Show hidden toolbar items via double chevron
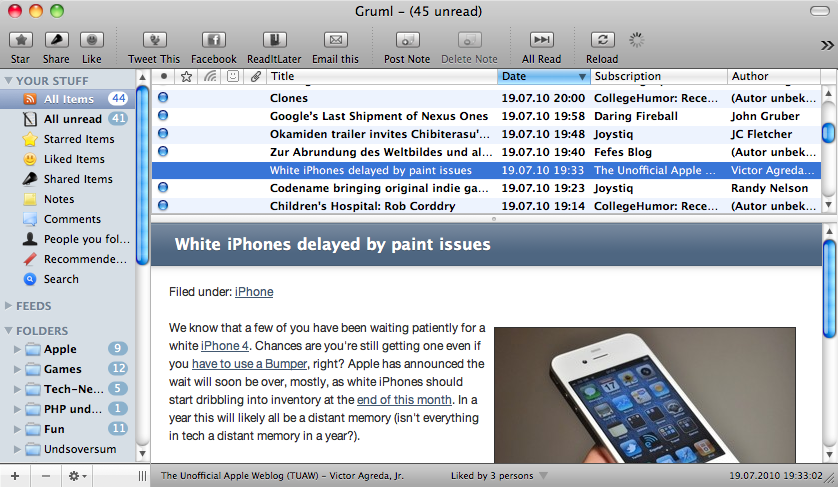838x487 pixels. [827, 45]
